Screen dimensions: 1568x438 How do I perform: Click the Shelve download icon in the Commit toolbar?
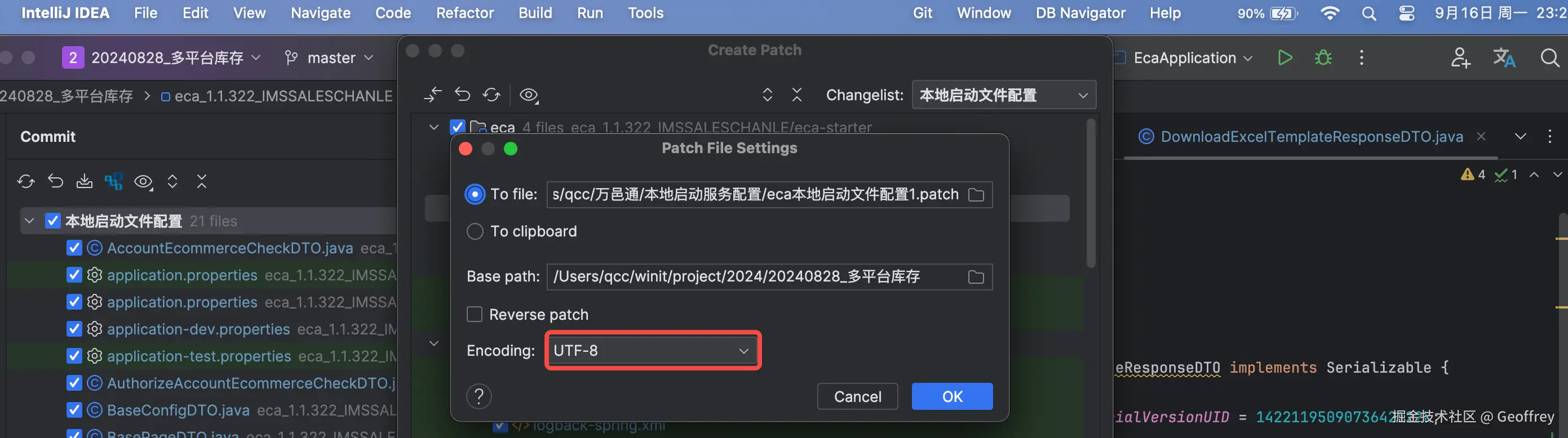point(85,181)
